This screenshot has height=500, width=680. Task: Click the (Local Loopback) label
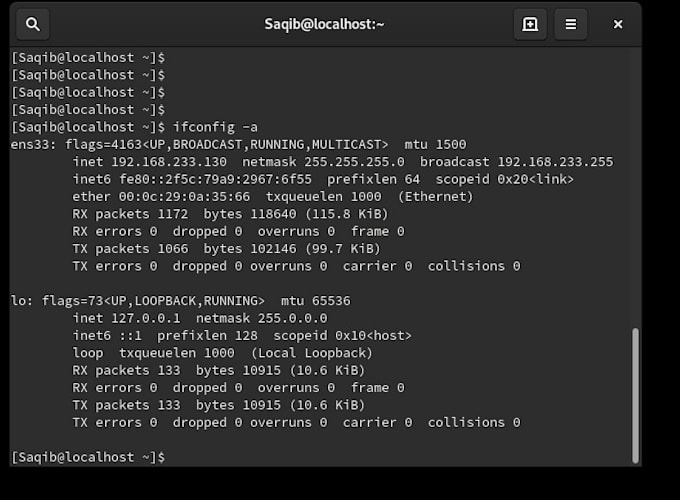(x=311, y=353)
